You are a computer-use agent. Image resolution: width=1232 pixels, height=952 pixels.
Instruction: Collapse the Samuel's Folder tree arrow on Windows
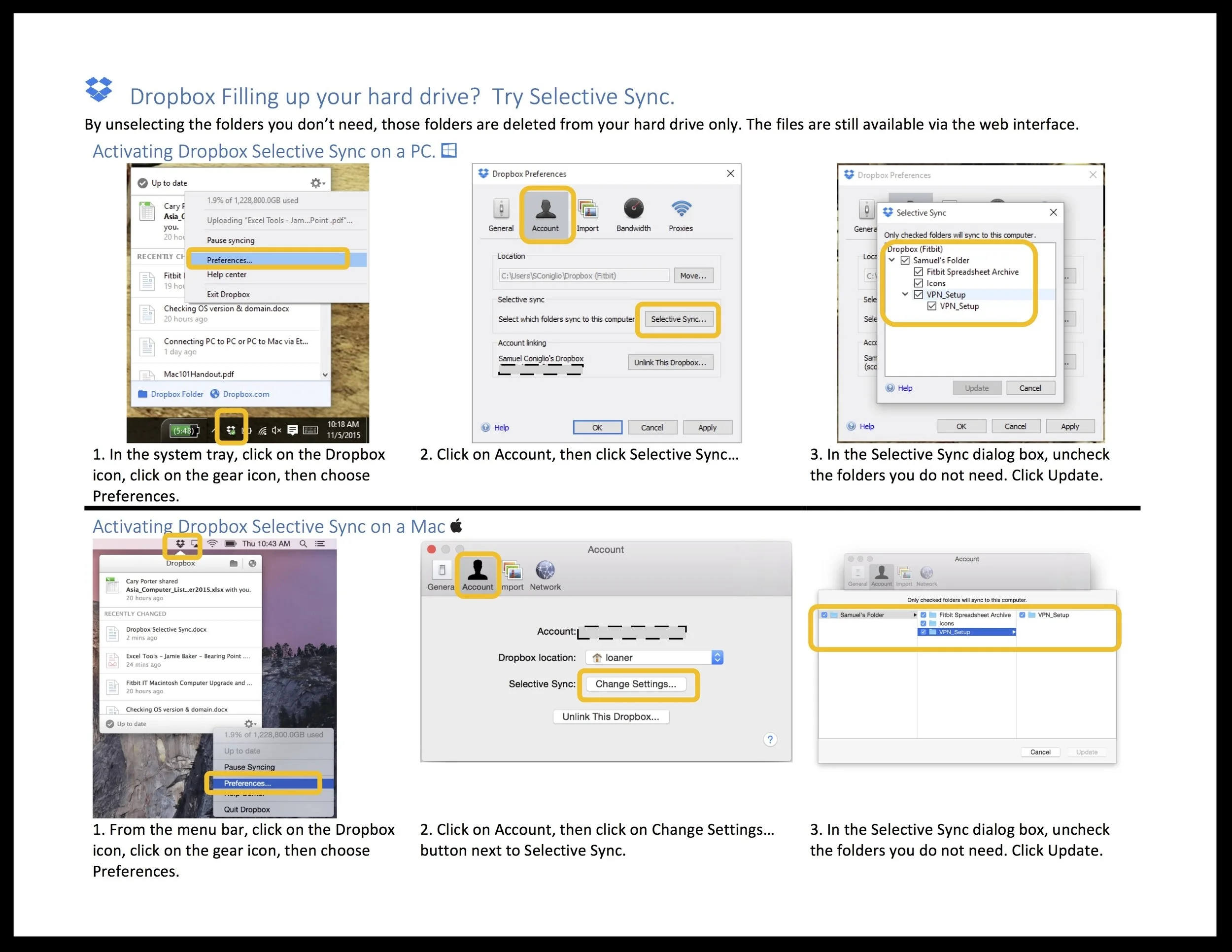tap(892, 260)
